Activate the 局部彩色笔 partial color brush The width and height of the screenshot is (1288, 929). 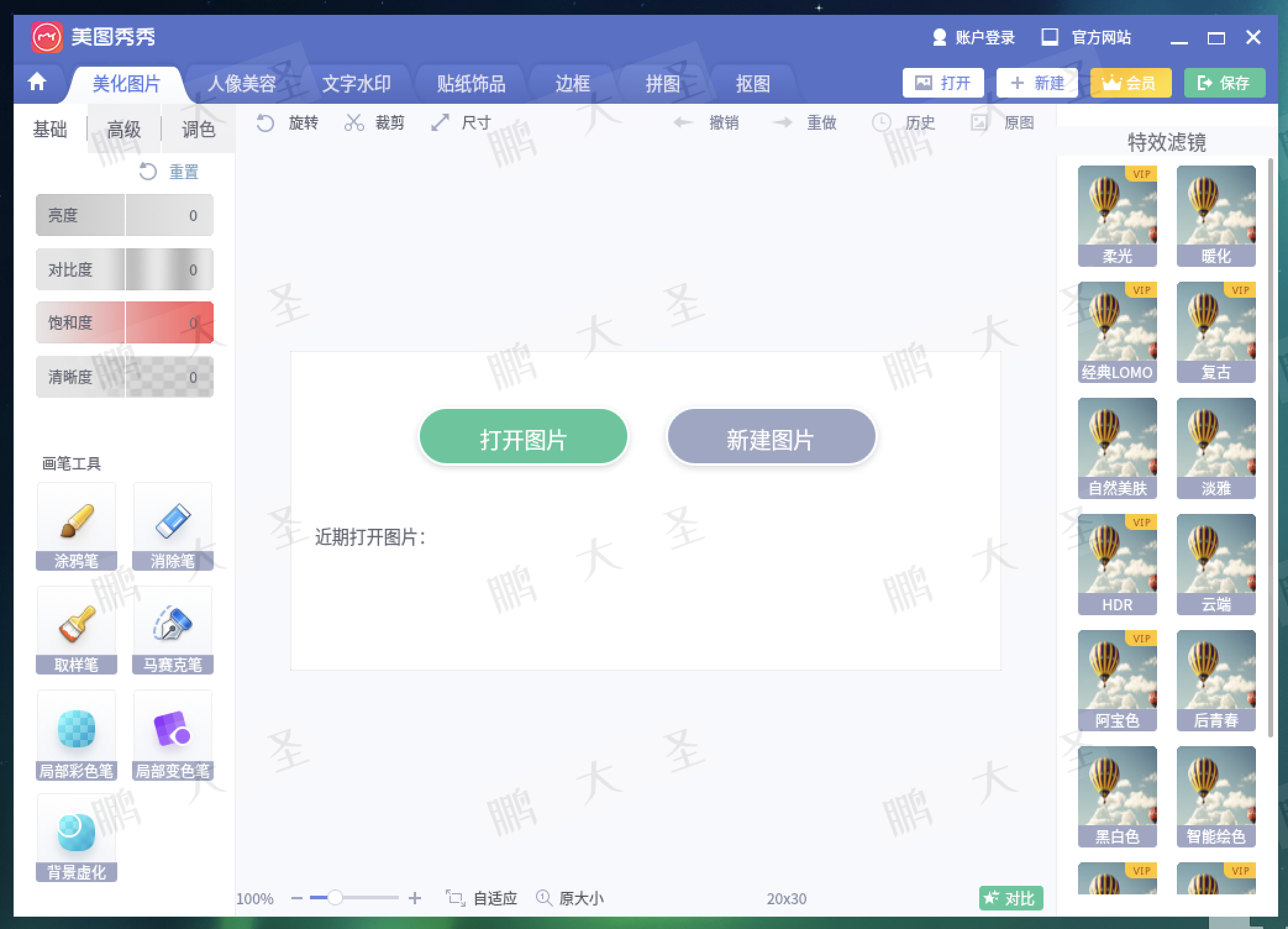77,733
